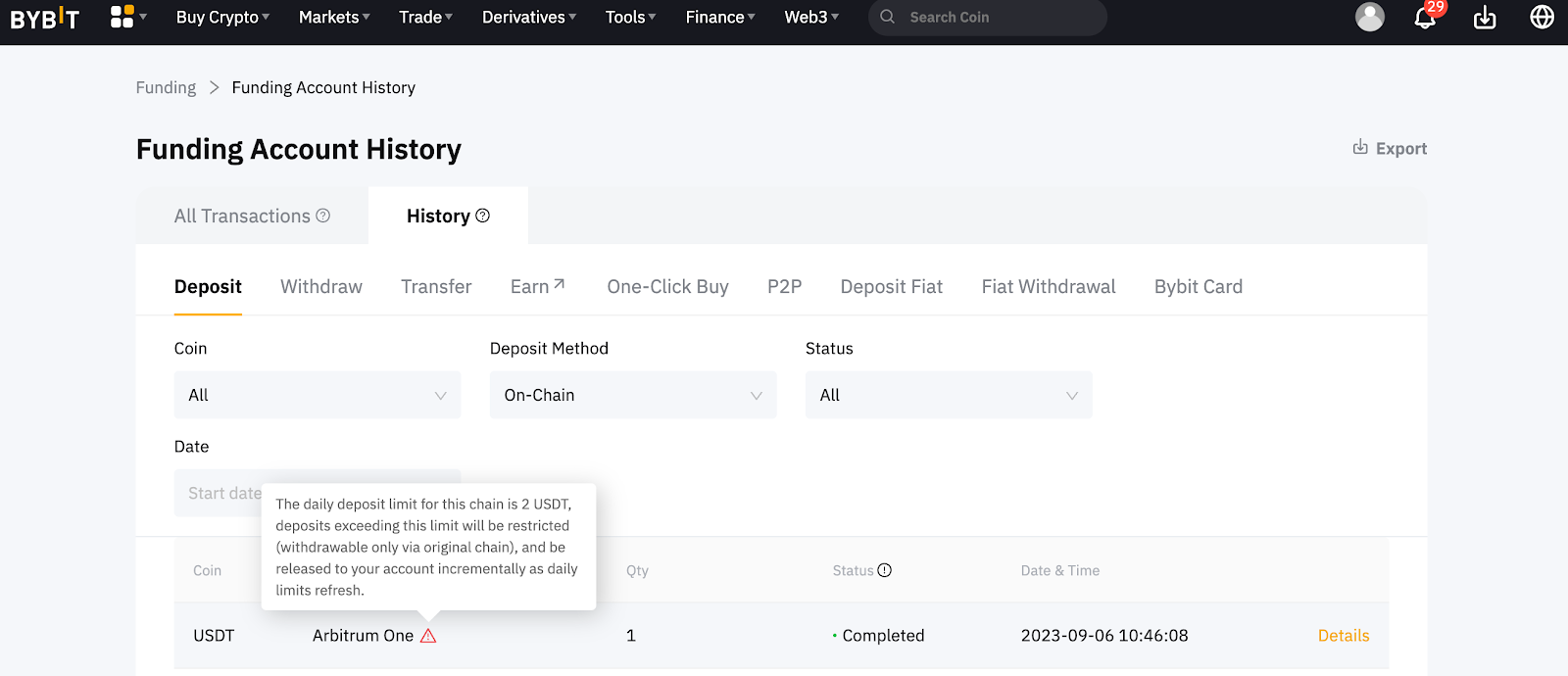Viewport: 1568px width, 676px height.
Task: Open the Derivatives menu
Action: point(528,18)
